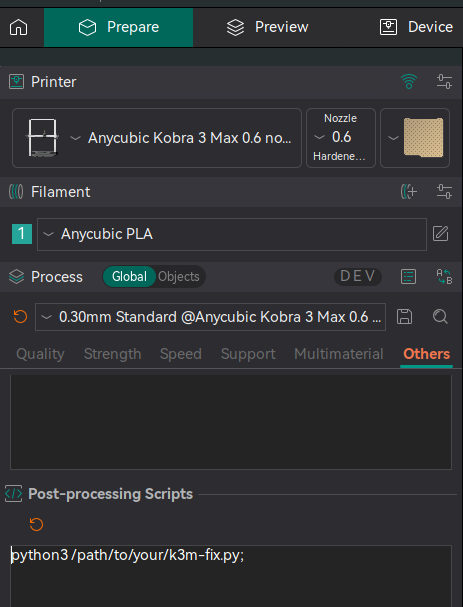Save the process preset with disk icon
The height and width of the screenshot is (607, 463).
coord(405,317)
